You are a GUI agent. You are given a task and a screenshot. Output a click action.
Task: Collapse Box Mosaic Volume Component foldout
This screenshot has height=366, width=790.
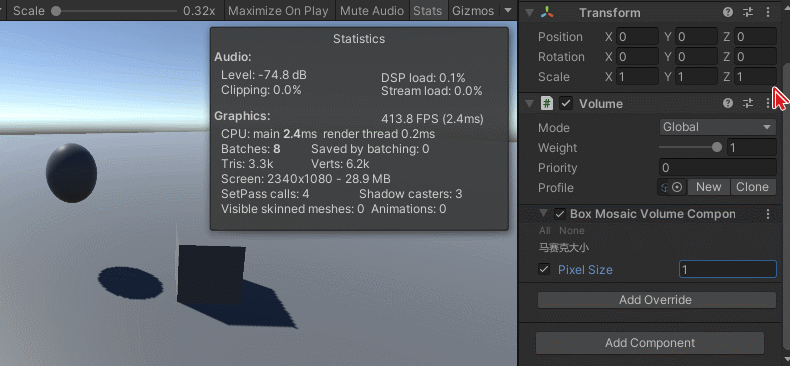pyautogui.click(x=543, y=214)
